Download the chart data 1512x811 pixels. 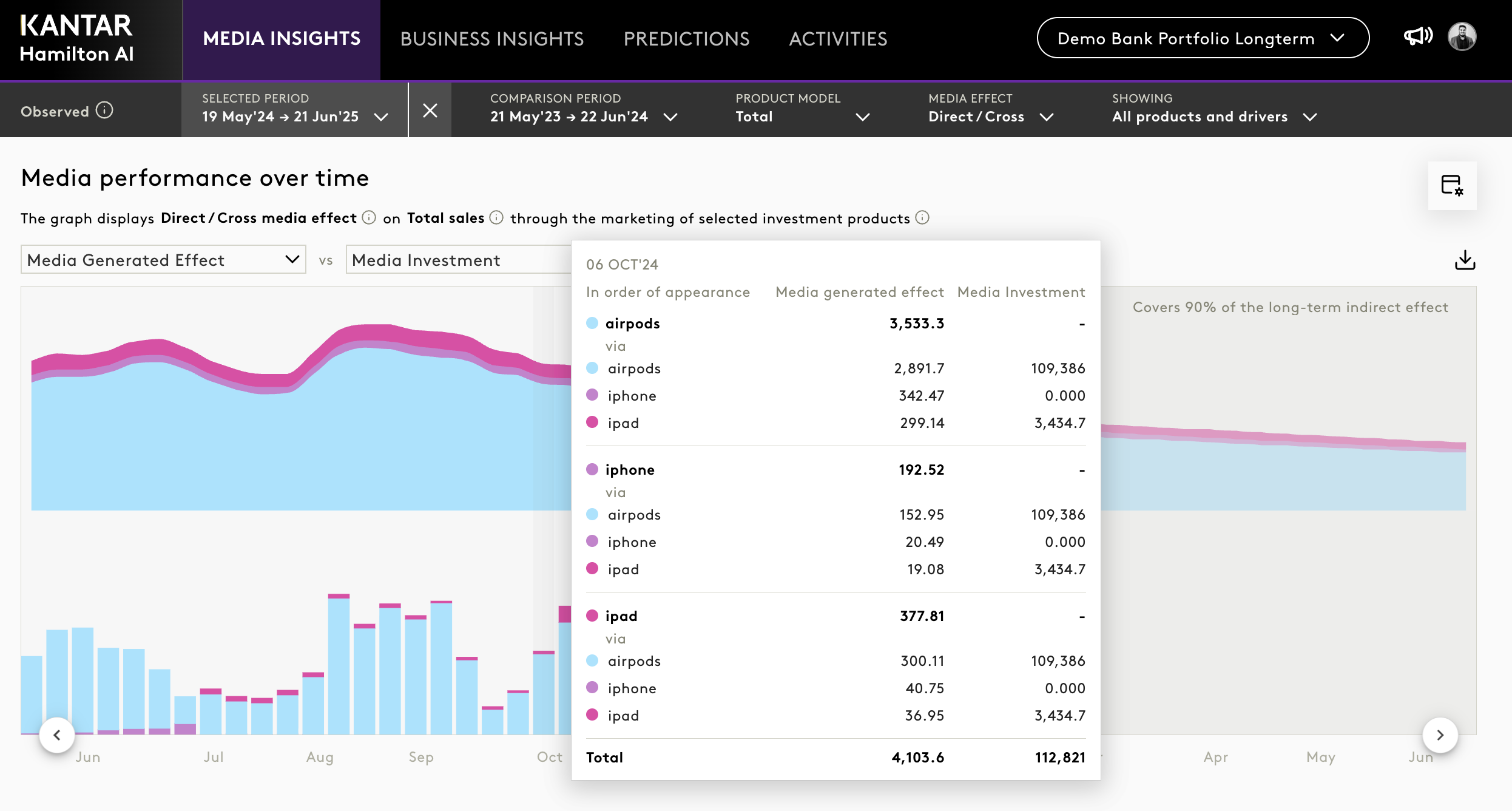click(x=1465, y=260)
